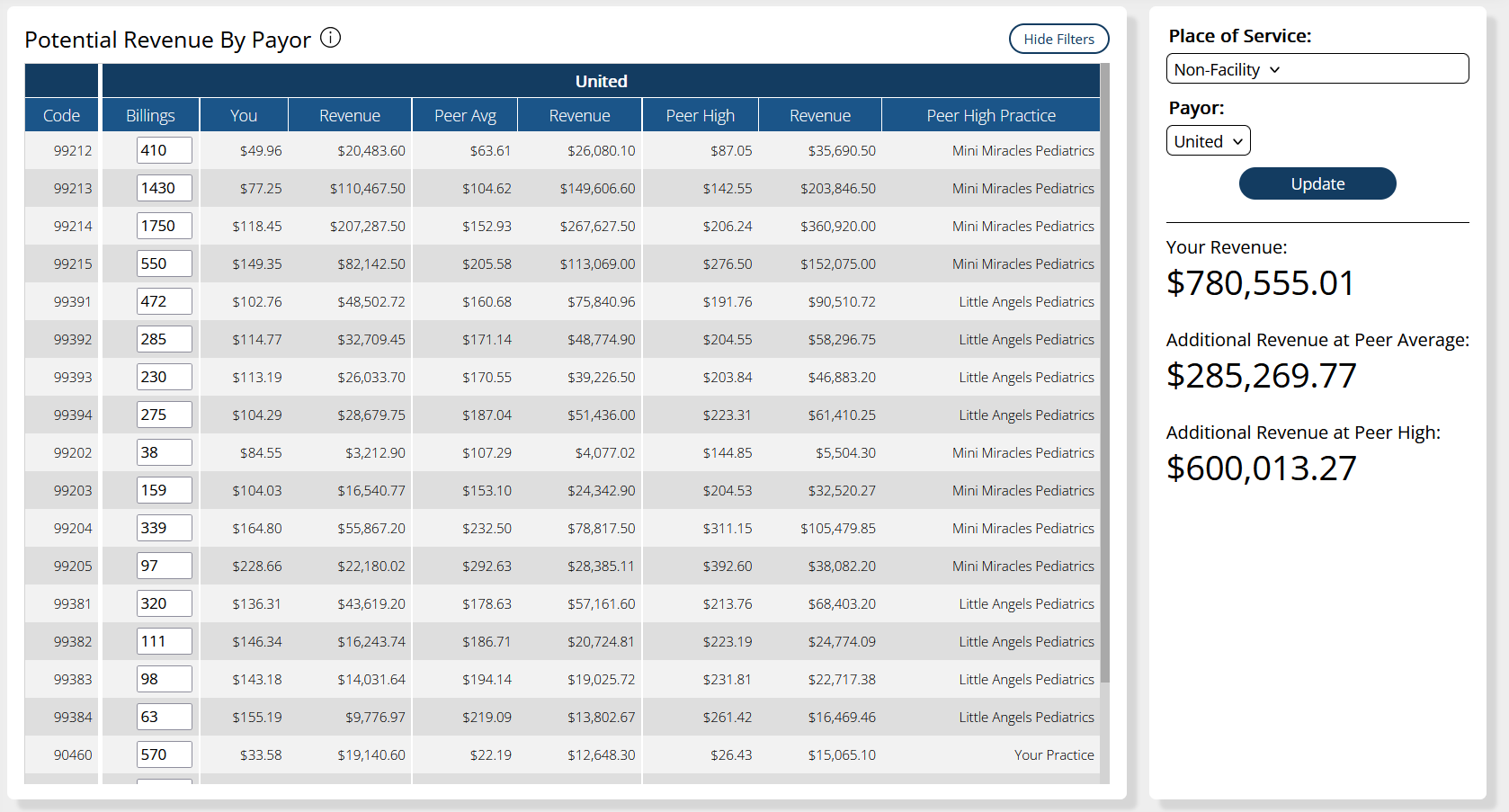Select billings input for code 99391
Screen dimensions: 1509x812
[164, 301]
